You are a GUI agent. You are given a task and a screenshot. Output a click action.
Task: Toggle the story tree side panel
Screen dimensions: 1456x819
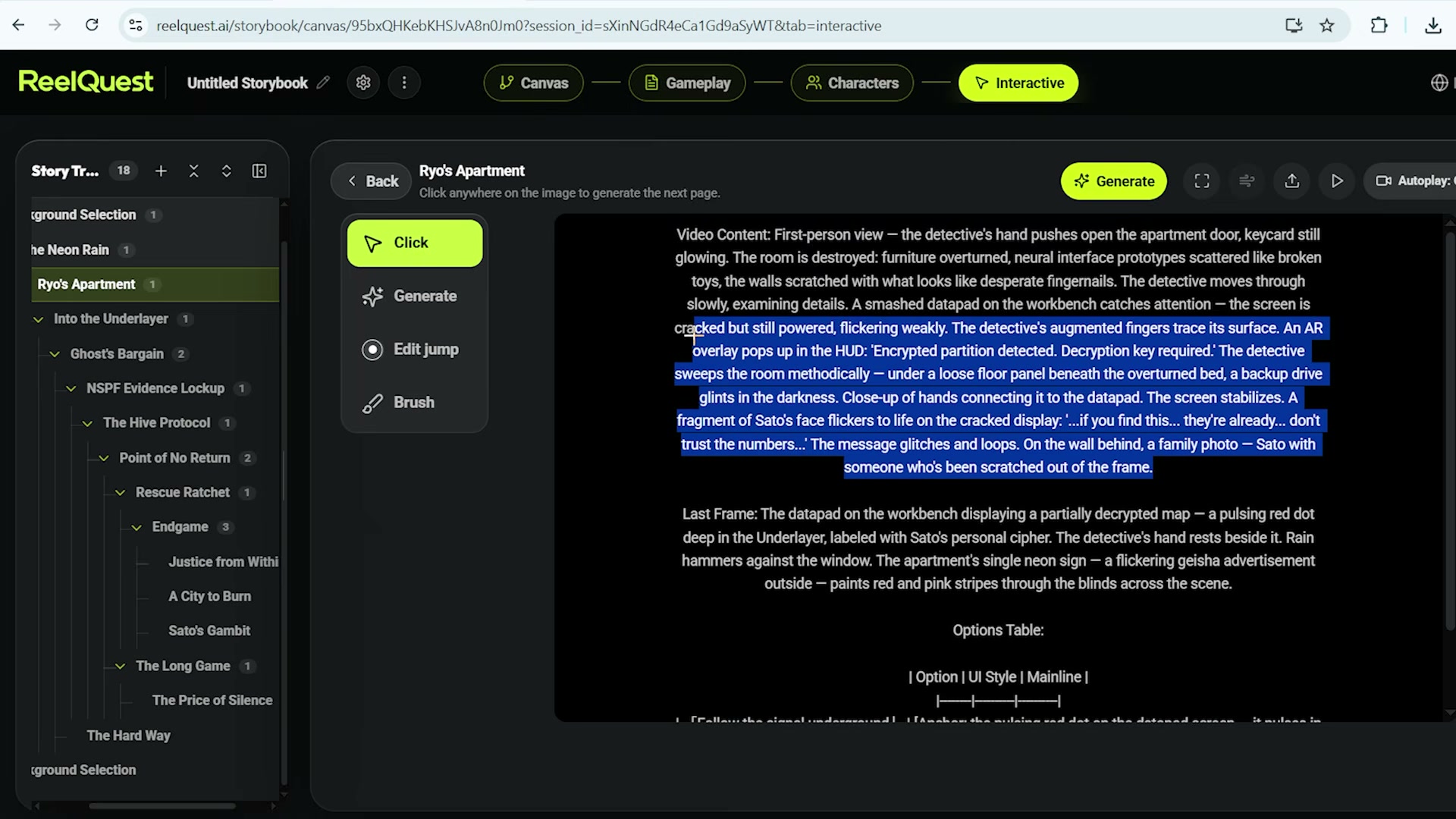point(259,171)
